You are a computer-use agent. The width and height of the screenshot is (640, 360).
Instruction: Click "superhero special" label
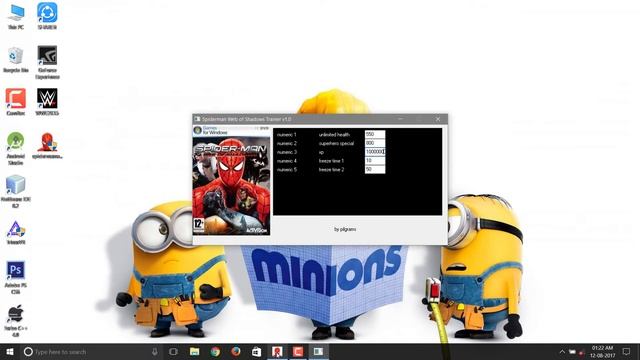[x=336, y=144]
